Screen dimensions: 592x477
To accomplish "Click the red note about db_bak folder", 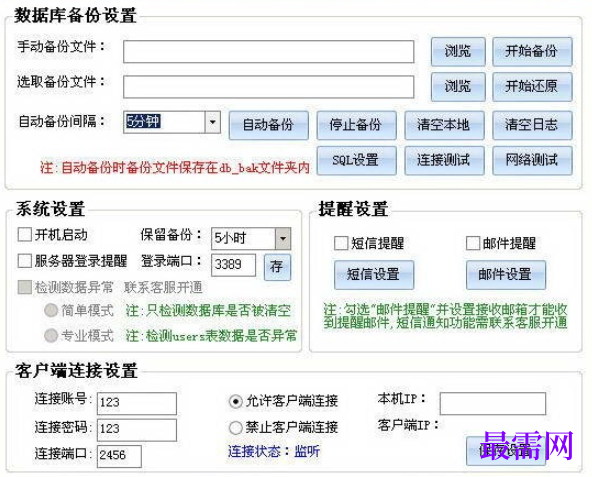I will 175,167.
